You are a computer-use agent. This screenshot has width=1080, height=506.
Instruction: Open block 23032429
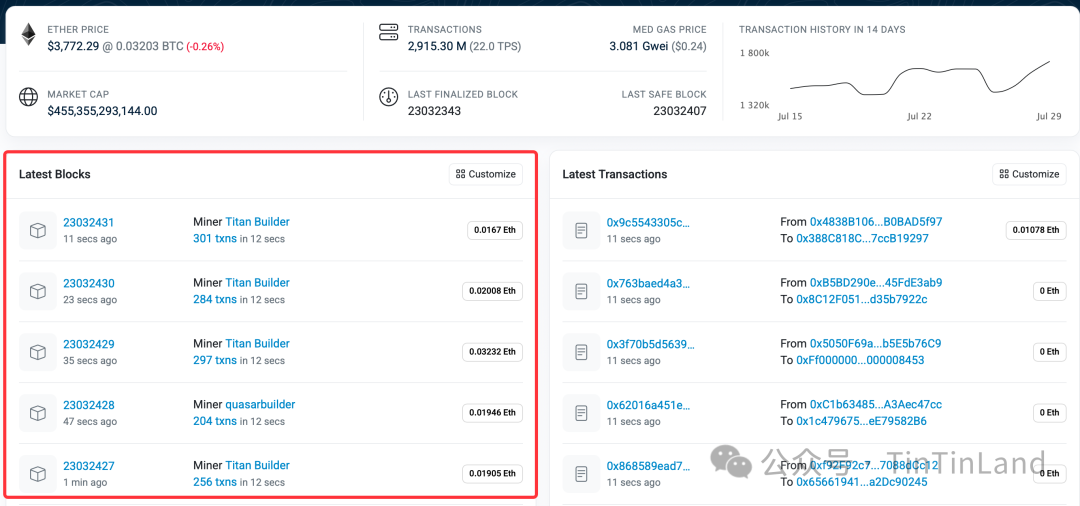[89, 344]
